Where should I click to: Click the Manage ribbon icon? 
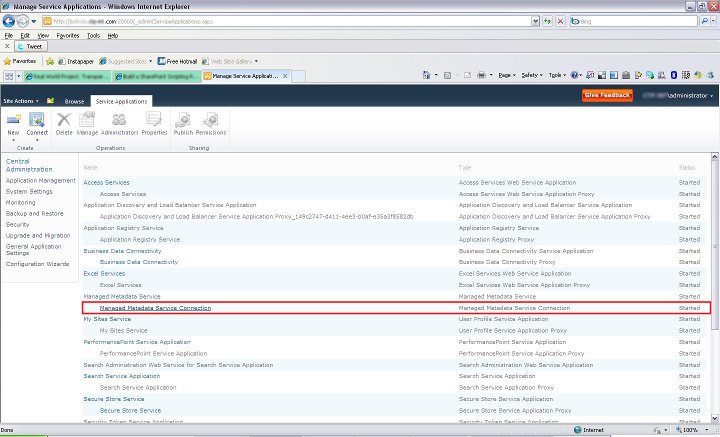point(87,120)
